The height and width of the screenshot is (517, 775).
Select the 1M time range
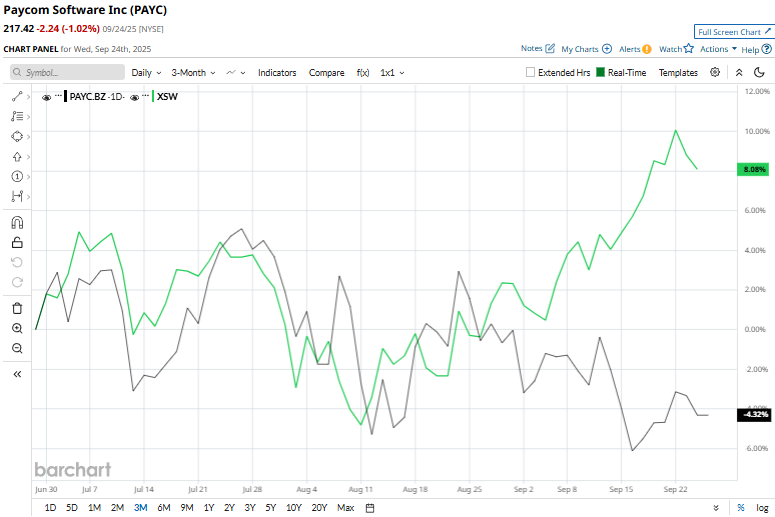94,508
